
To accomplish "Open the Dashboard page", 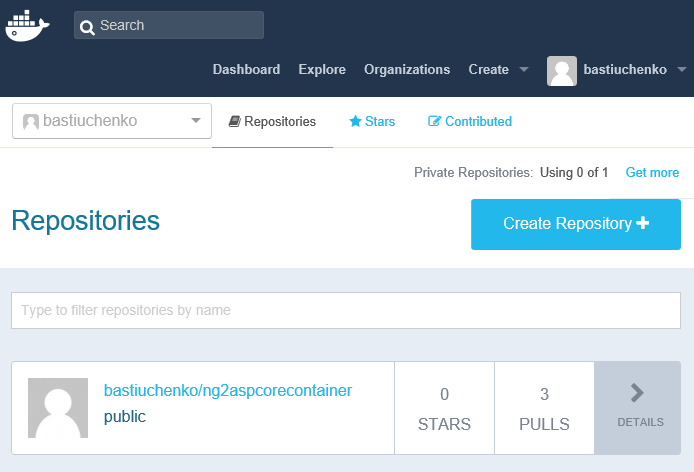I will (x=246, y=70).
